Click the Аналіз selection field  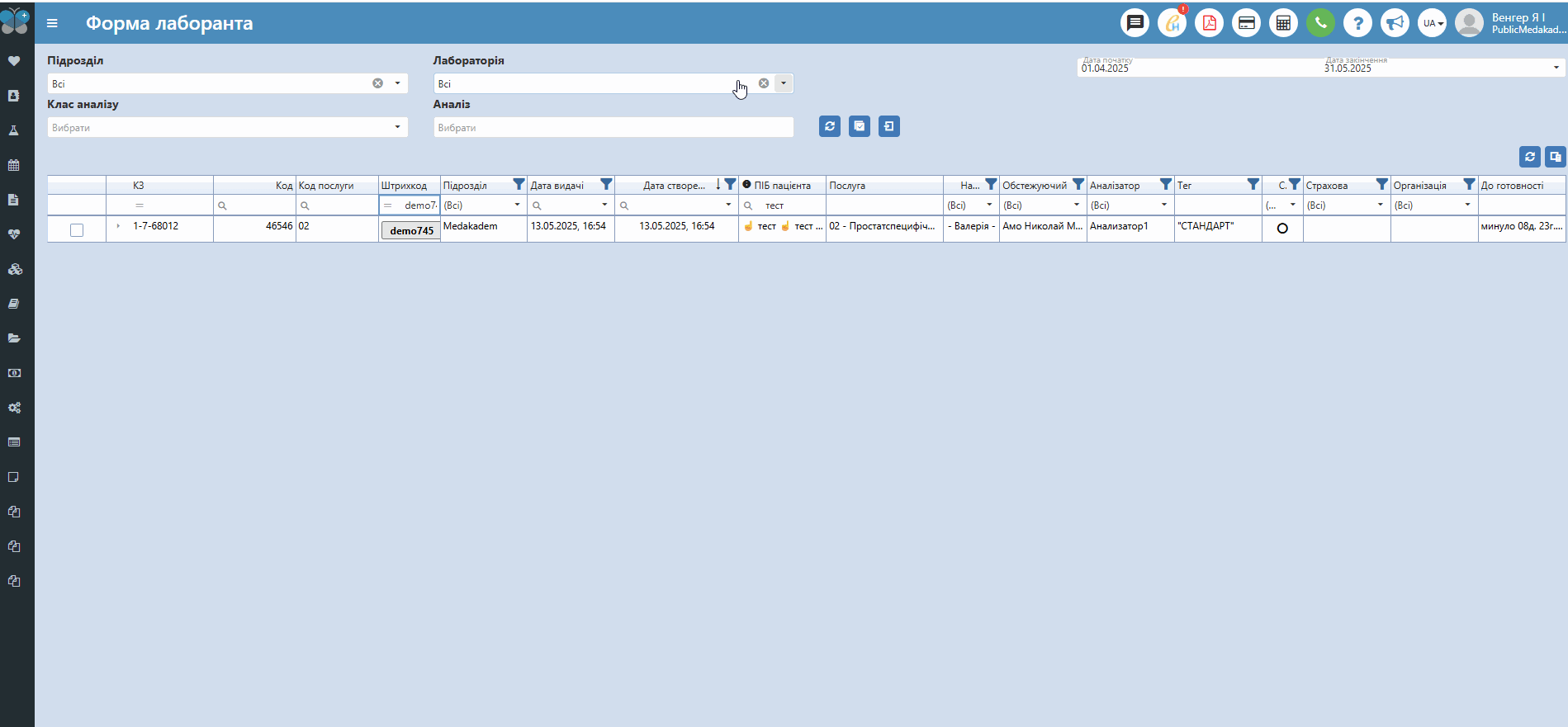(x=613, y=127)
